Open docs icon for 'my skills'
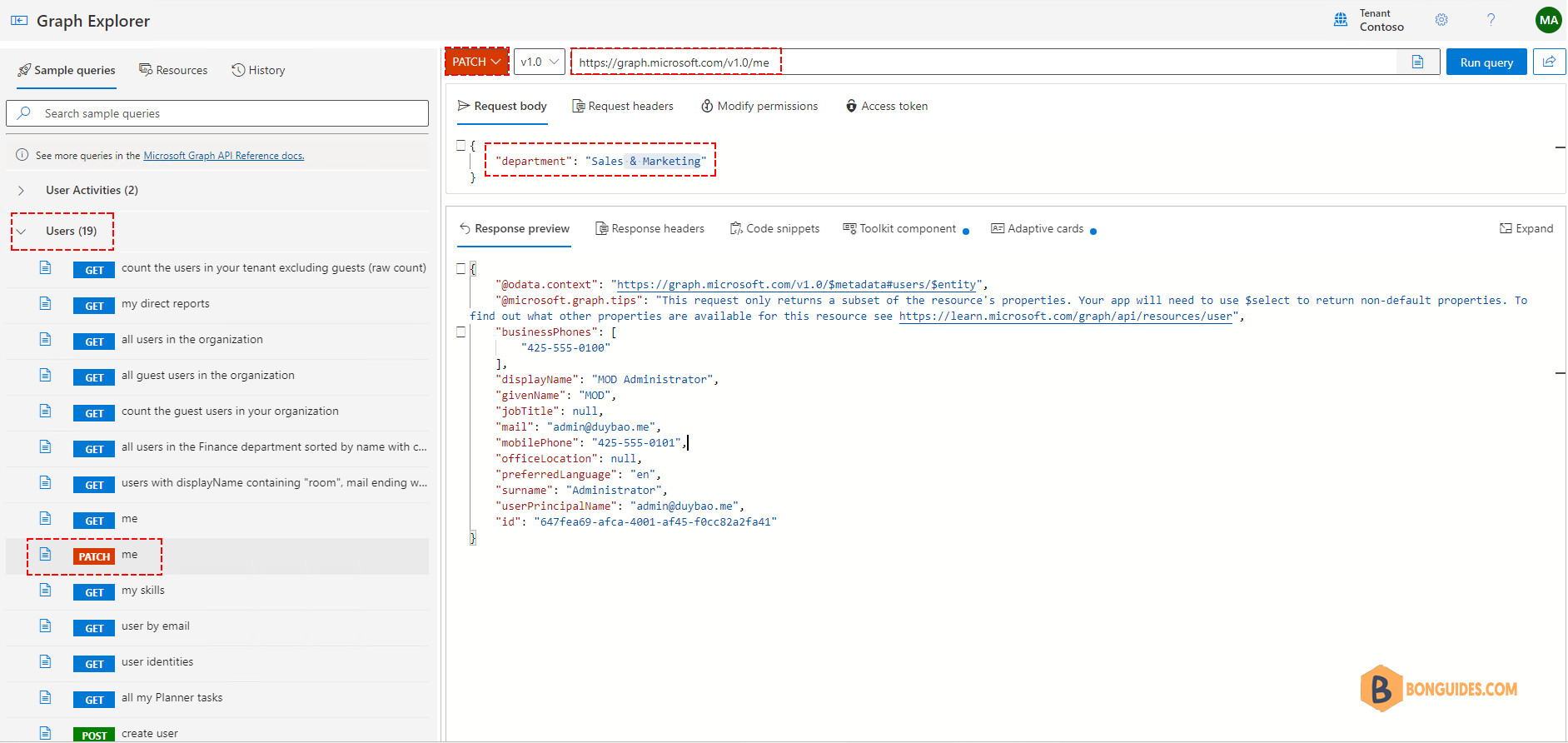The height and width of the screenshot is (743, 1568). [x=46, y=591]
